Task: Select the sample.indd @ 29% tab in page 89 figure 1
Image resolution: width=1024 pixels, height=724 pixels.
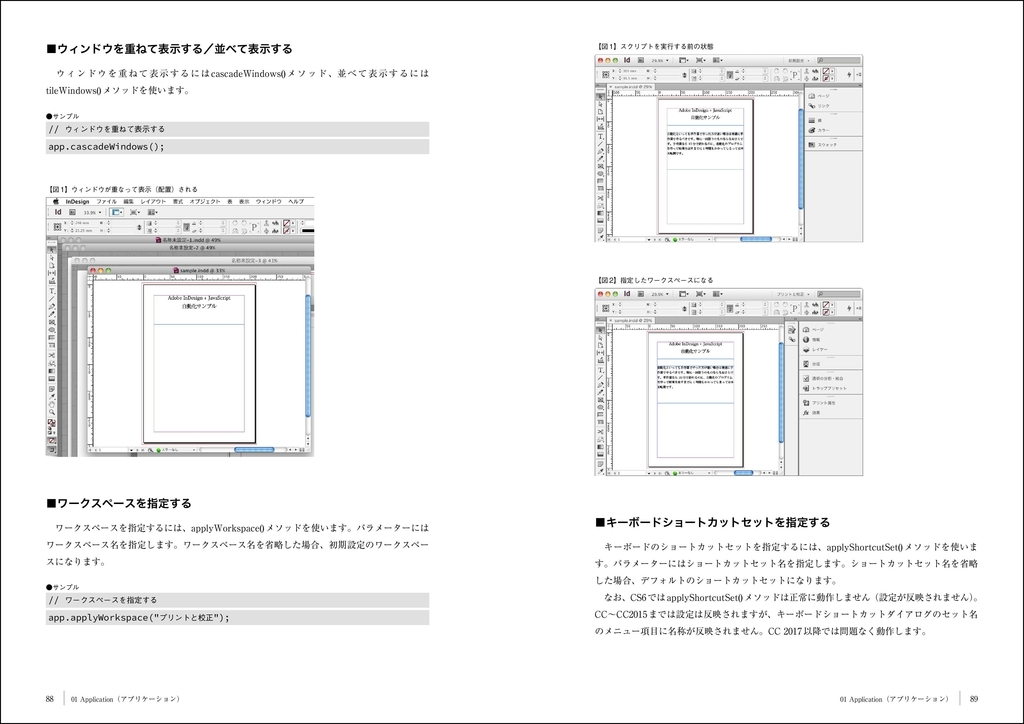Action: point(631,86)
